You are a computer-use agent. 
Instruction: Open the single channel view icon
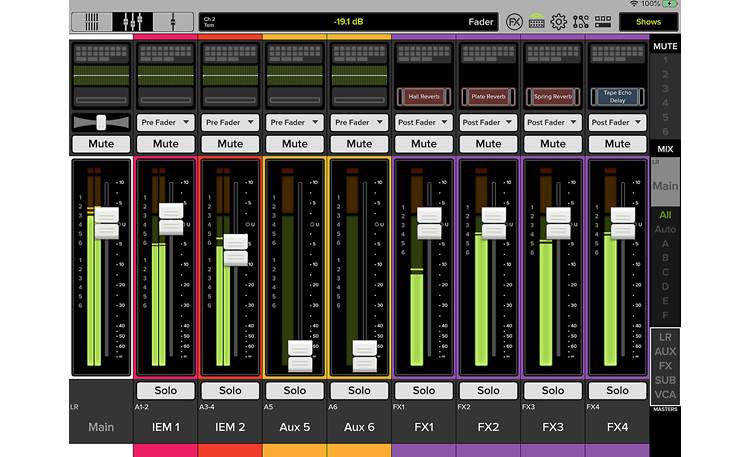click(173, 22)
